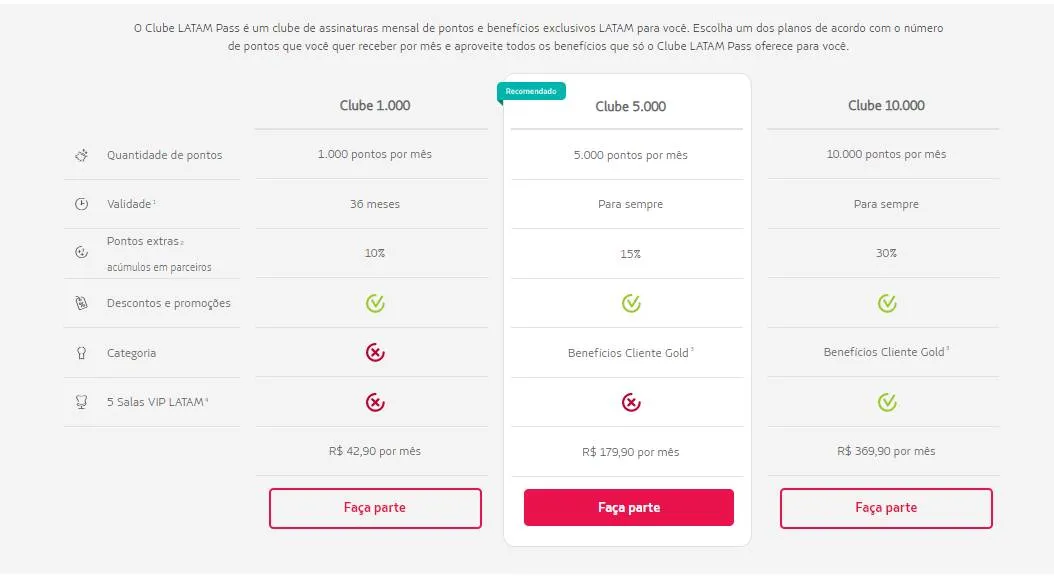
Task: Click the R$ 179,90 por mês price
Action: pos(628,451)
